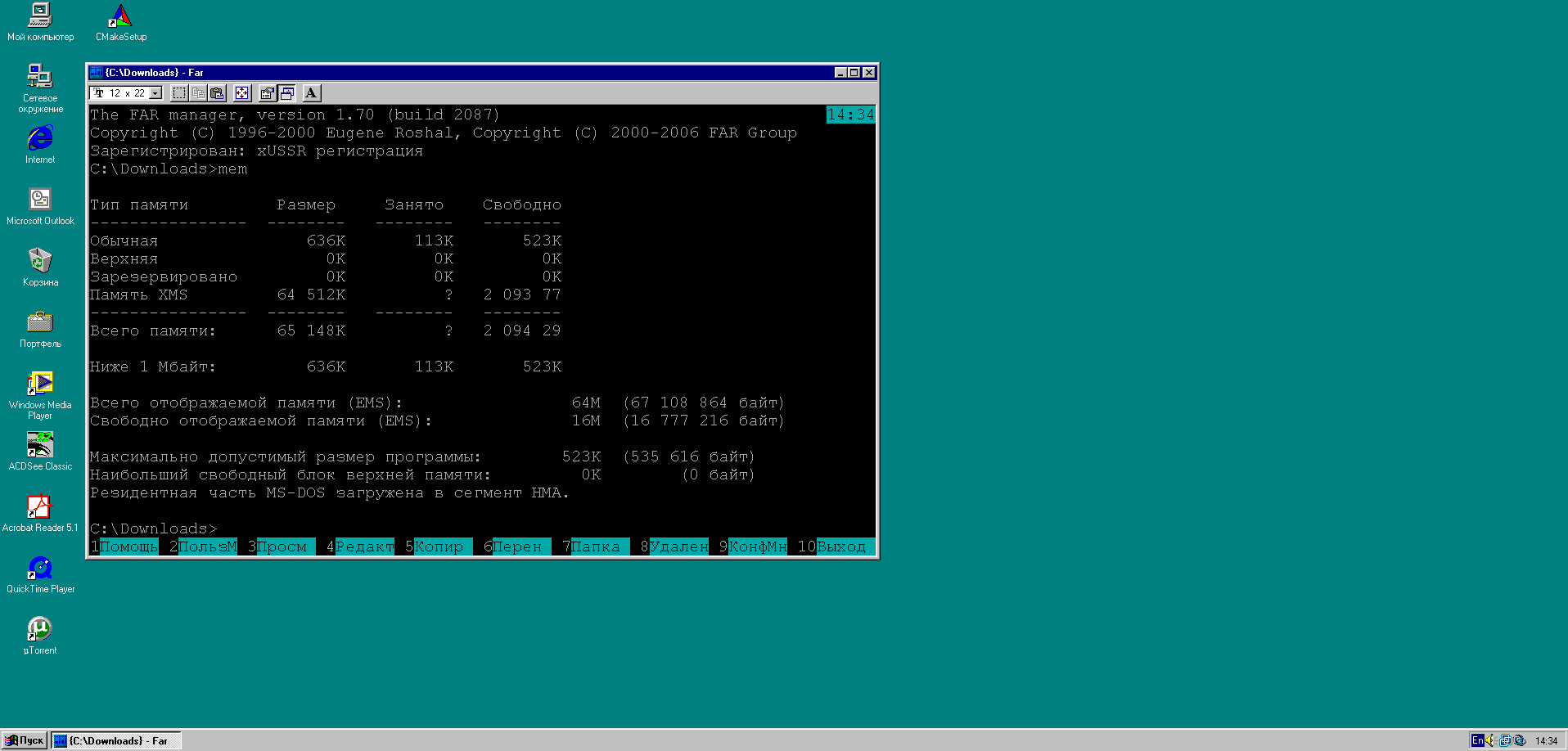Click the volume speaker tray icon
1568x751 pixels.
tap(1490, 740)
